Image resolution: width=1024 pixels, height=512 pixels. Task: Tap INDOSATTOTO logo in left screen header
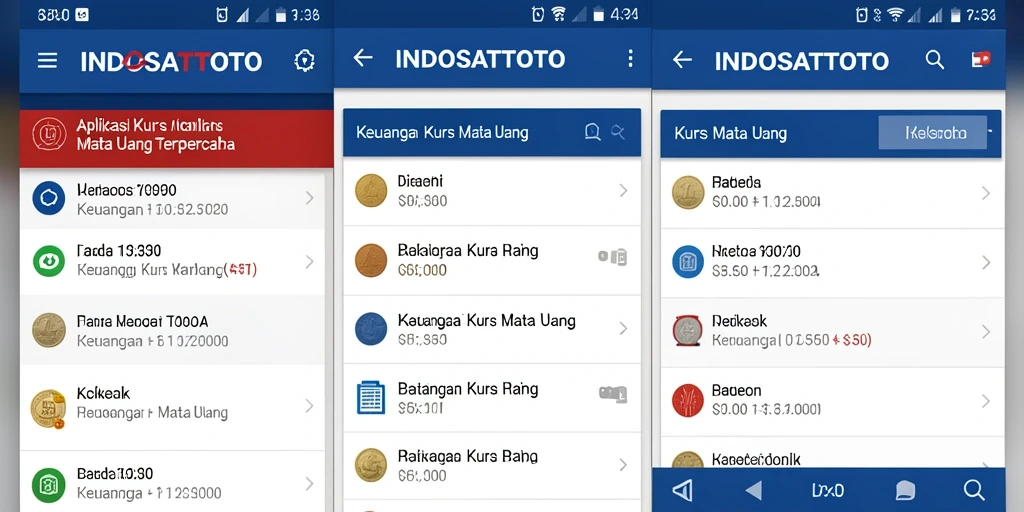[171, 62]
